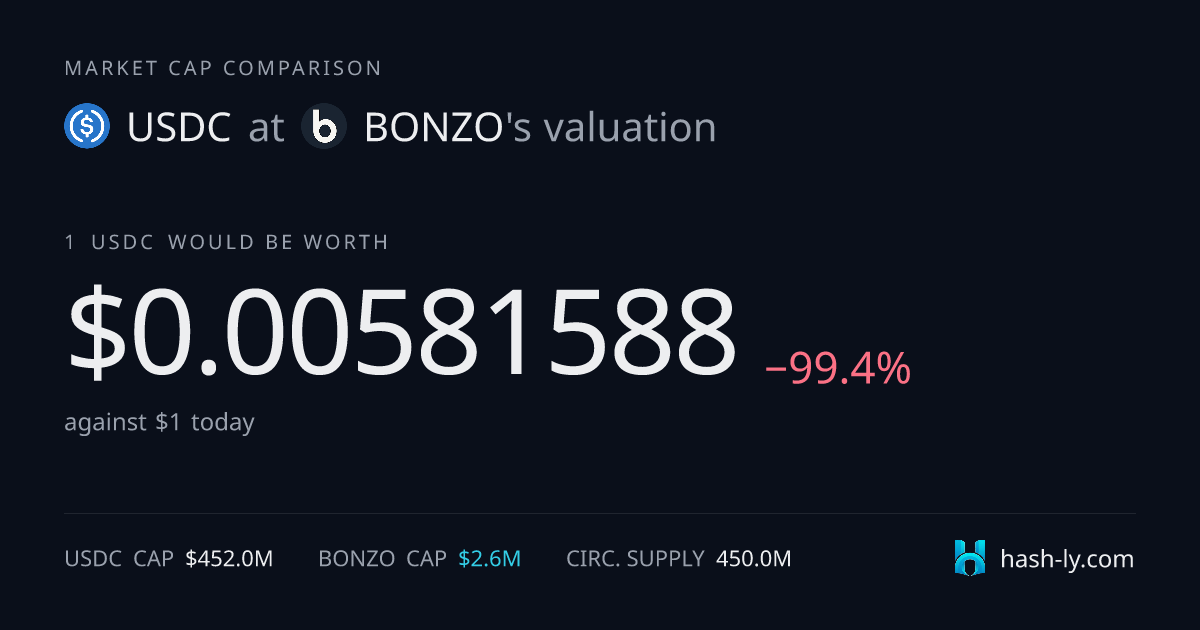Click the 450.0M circulating supply value
Viewport: 1200px width, 630px height.
tap(754, 559)
